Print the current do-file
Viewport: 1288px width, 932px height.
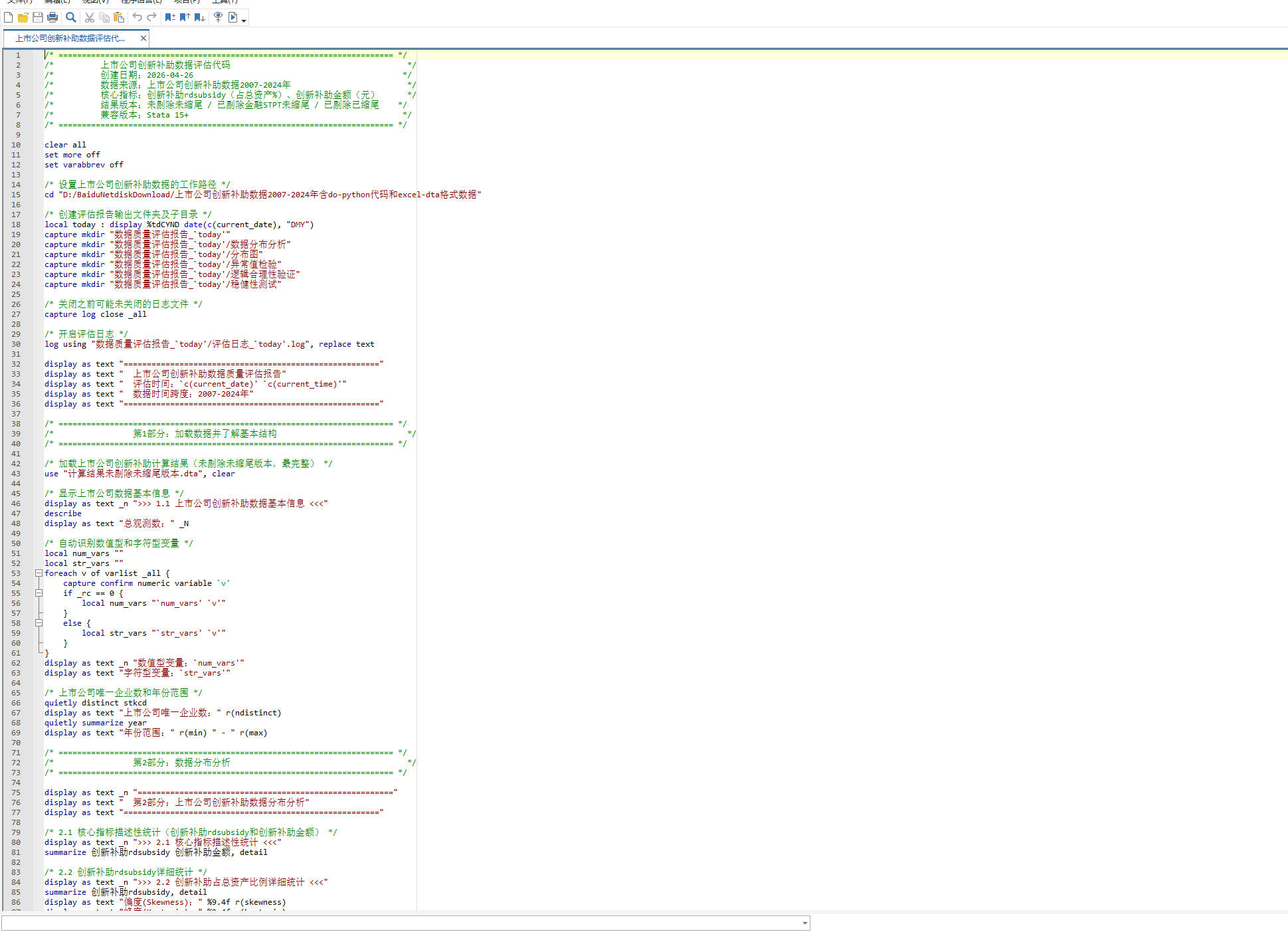[x=52, y=17]
